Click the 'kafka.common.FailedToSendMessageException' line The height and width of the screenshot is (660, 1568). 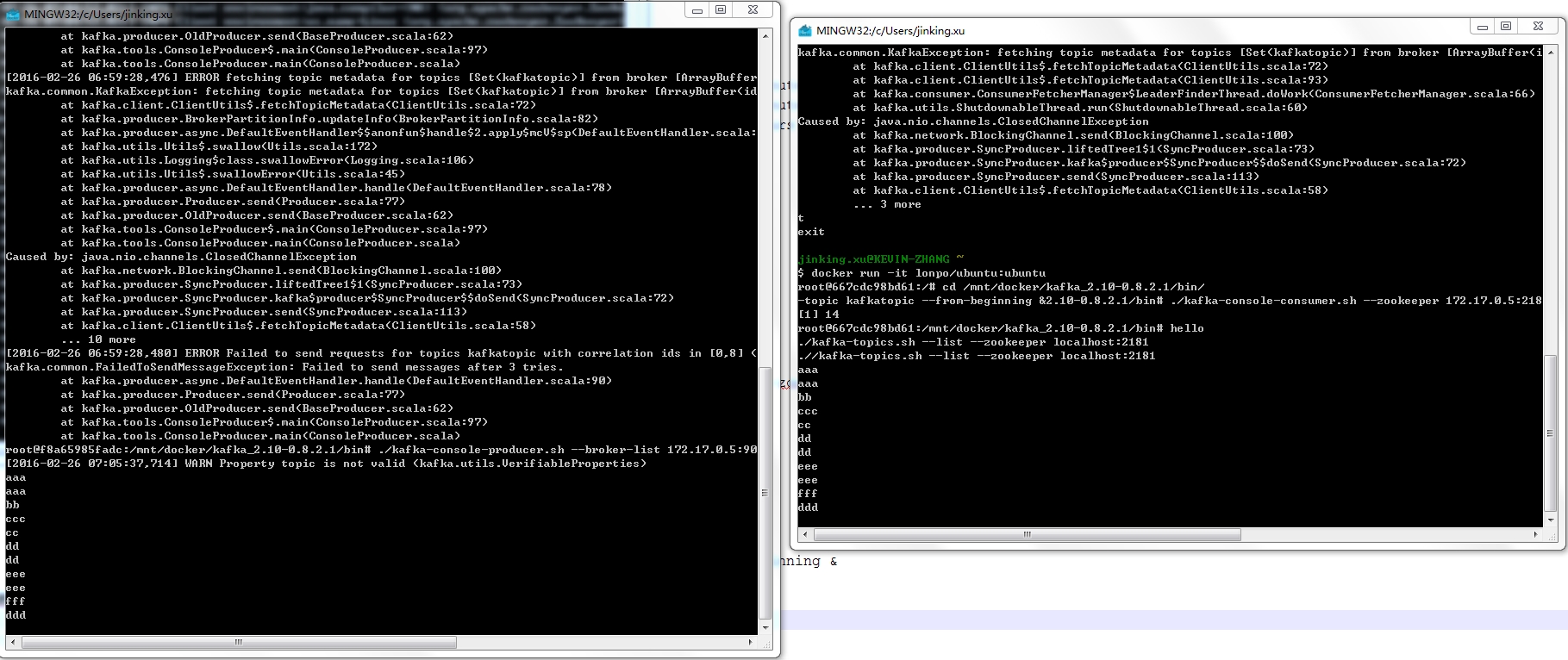click(x=284, y=367)
